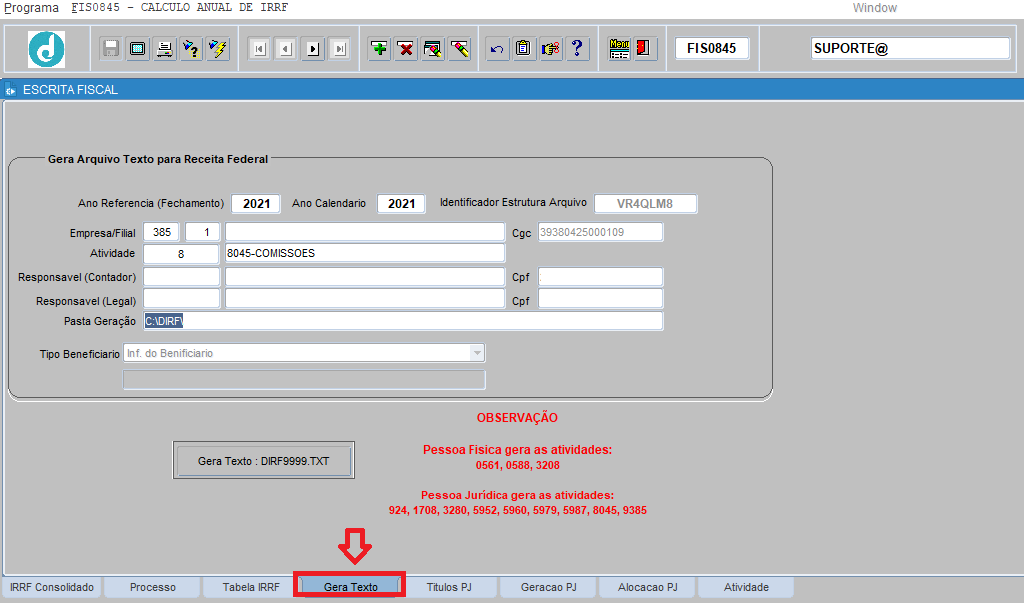Open the Window menu
1024x603 pixels.
[874, 8]
